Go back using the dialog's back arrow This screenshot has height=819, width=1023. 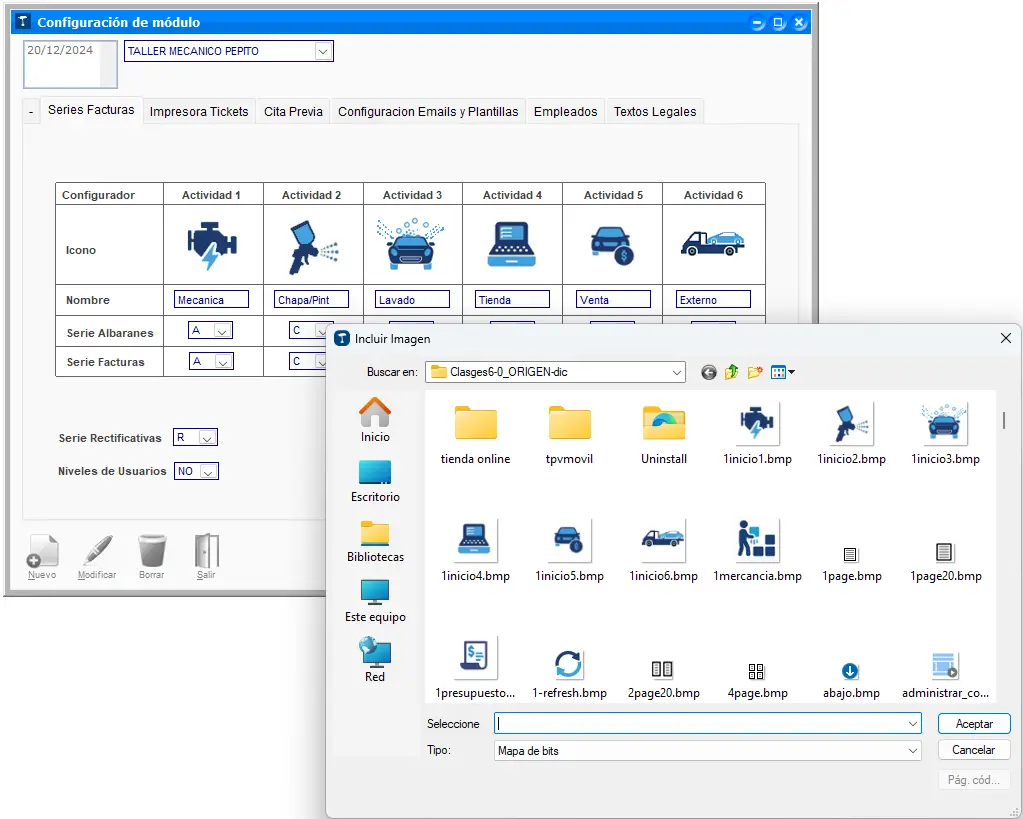click(x=709, y=372)
